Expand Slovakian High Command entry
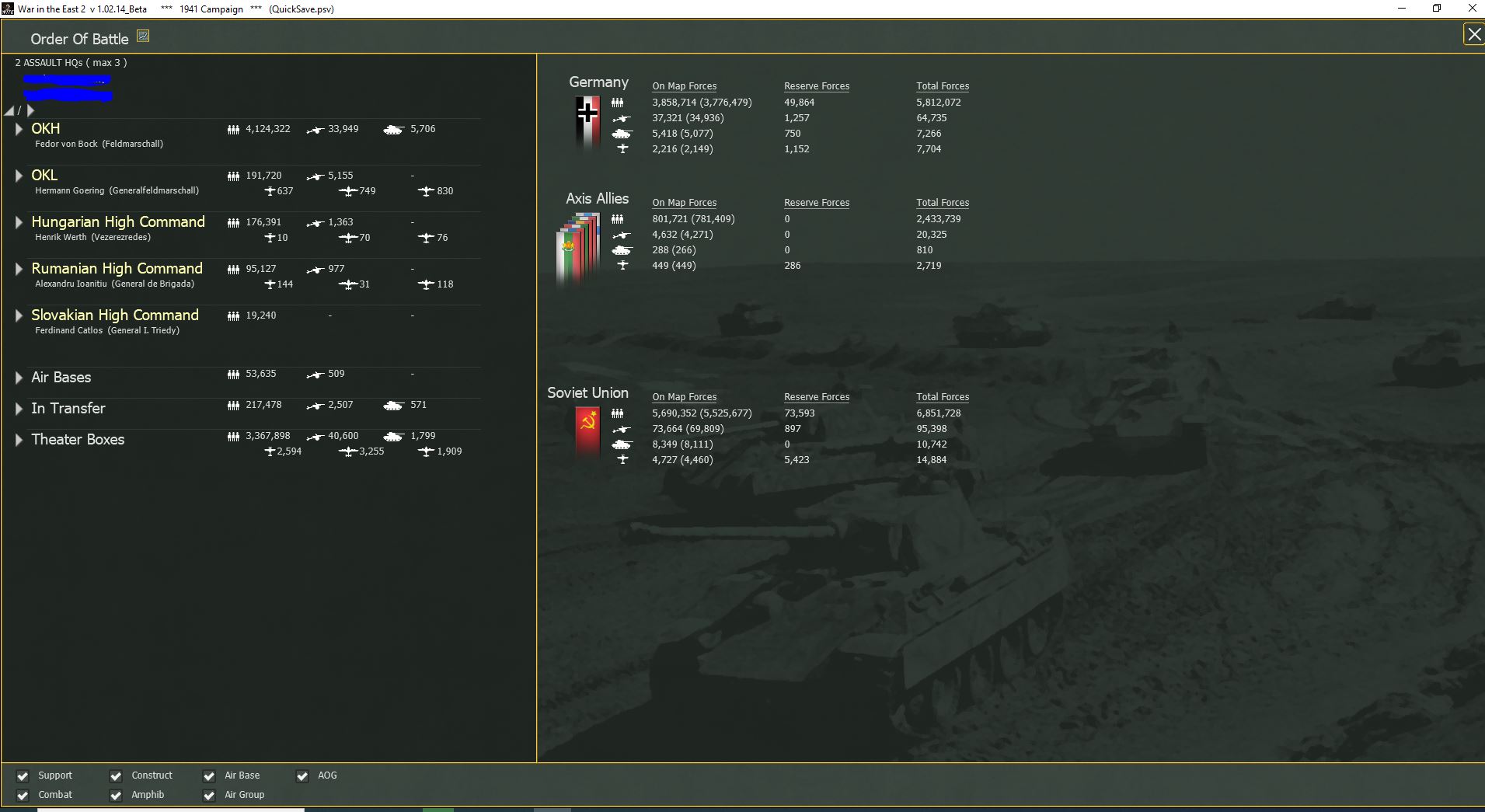1485x812 pixels. (19, 315)
